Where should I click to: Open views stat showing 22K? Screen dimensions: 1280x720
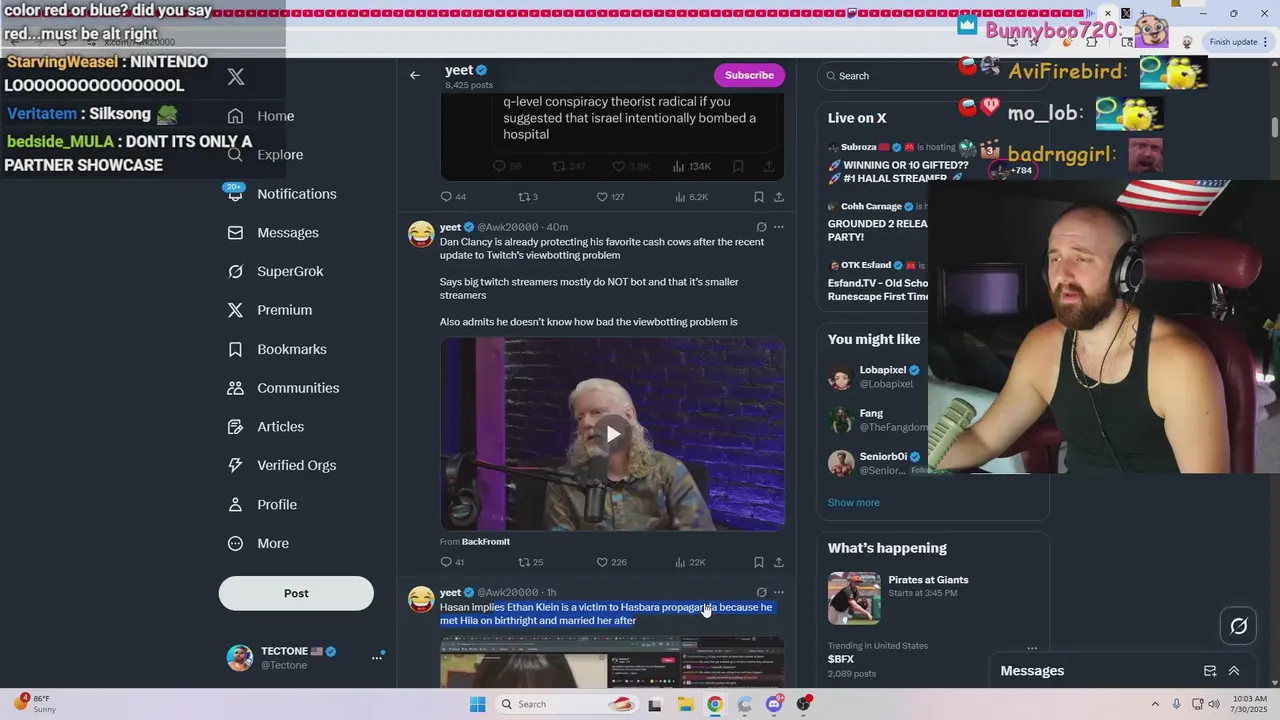pyautogui.click(x=690, y=562)
